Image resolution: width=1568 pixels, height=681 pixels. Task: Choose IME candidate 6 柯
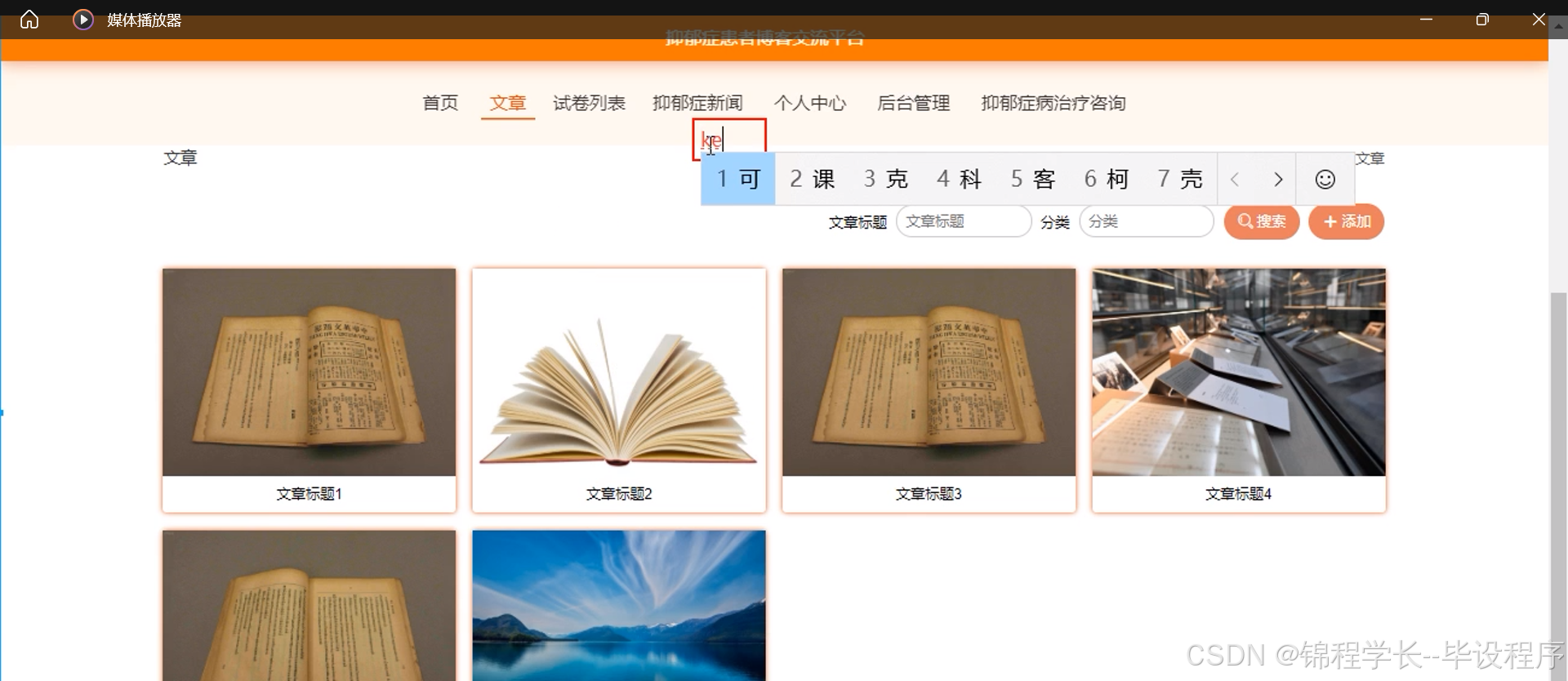pos(1106,179)
